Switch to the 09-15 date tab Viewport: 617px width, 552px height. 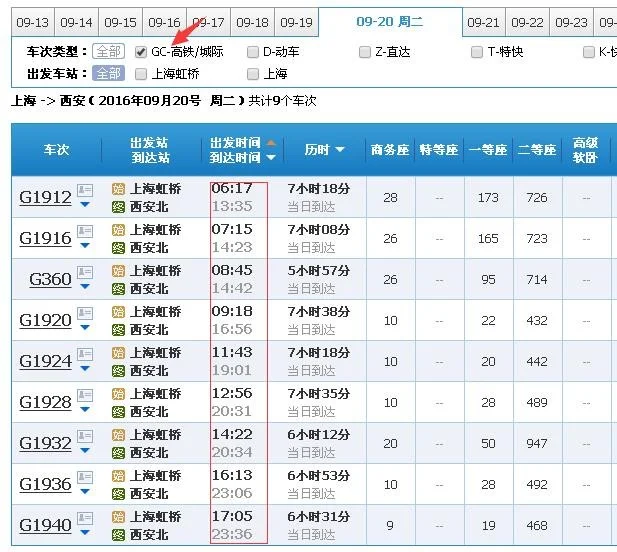pos(120,22)
